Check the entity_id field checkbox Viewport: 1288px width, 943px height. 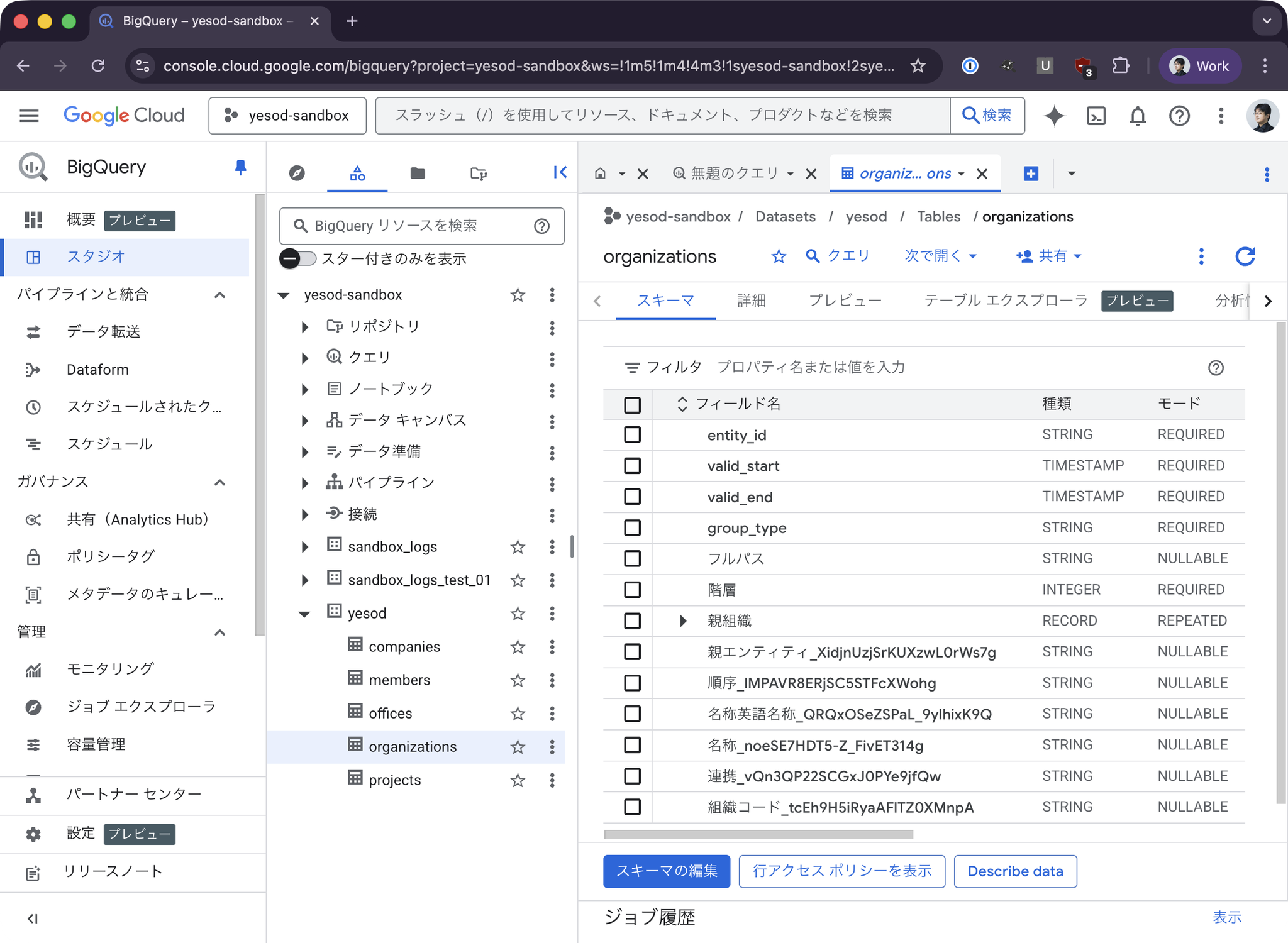tap(632, 435)
